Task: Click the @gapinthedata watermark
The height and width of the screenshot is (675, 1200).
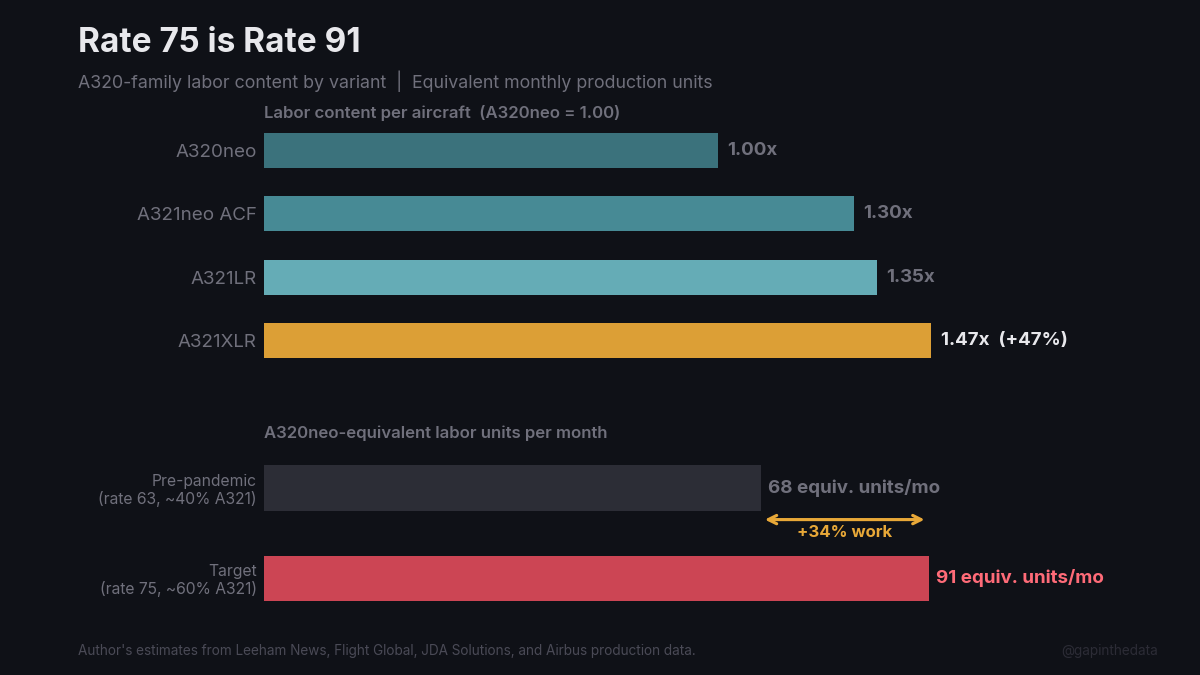Action: pyautogui.click(x=1109, y=650)
